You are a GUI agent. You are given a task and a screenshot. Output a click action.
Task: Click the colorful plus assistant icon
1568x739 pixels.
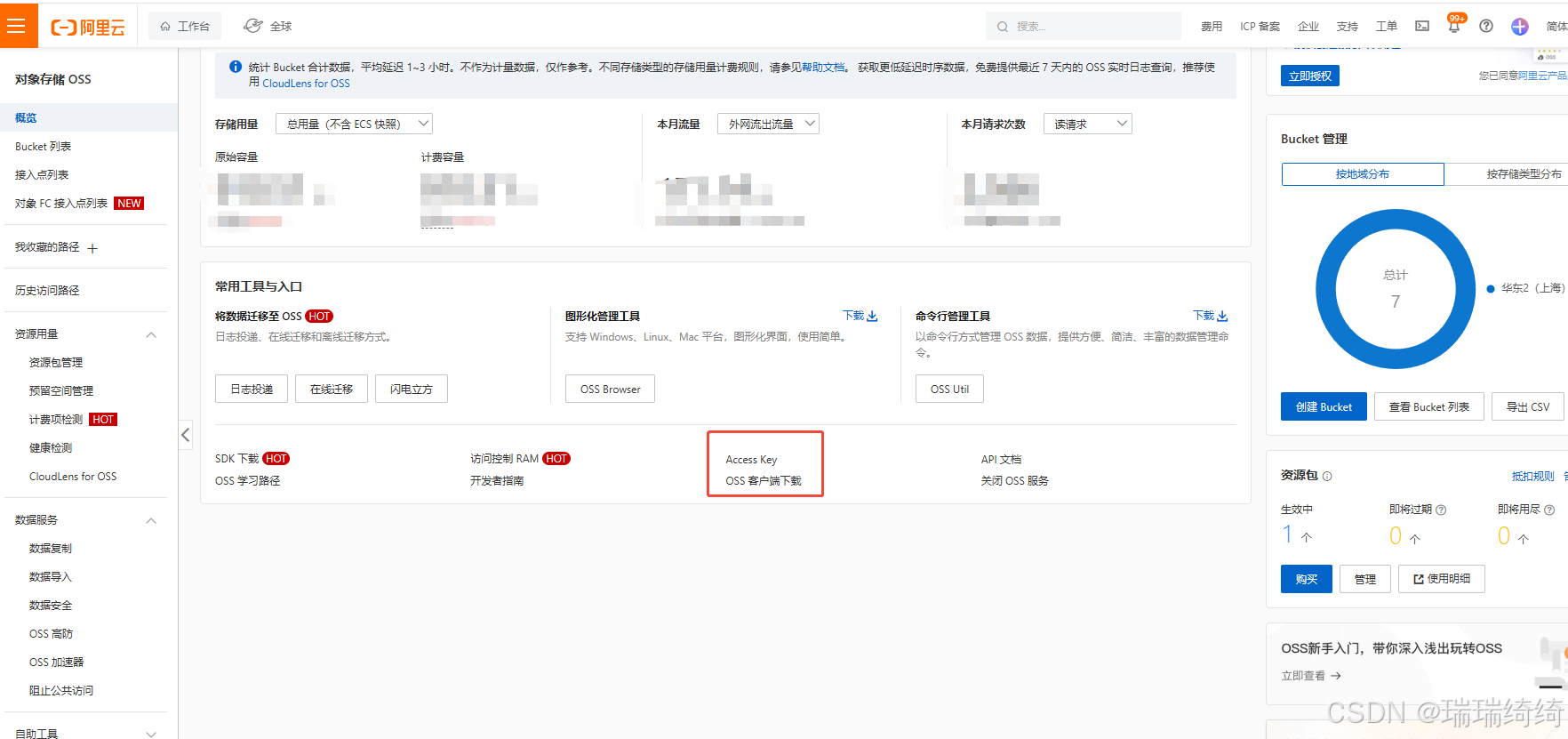click(x=1520, y=27)
